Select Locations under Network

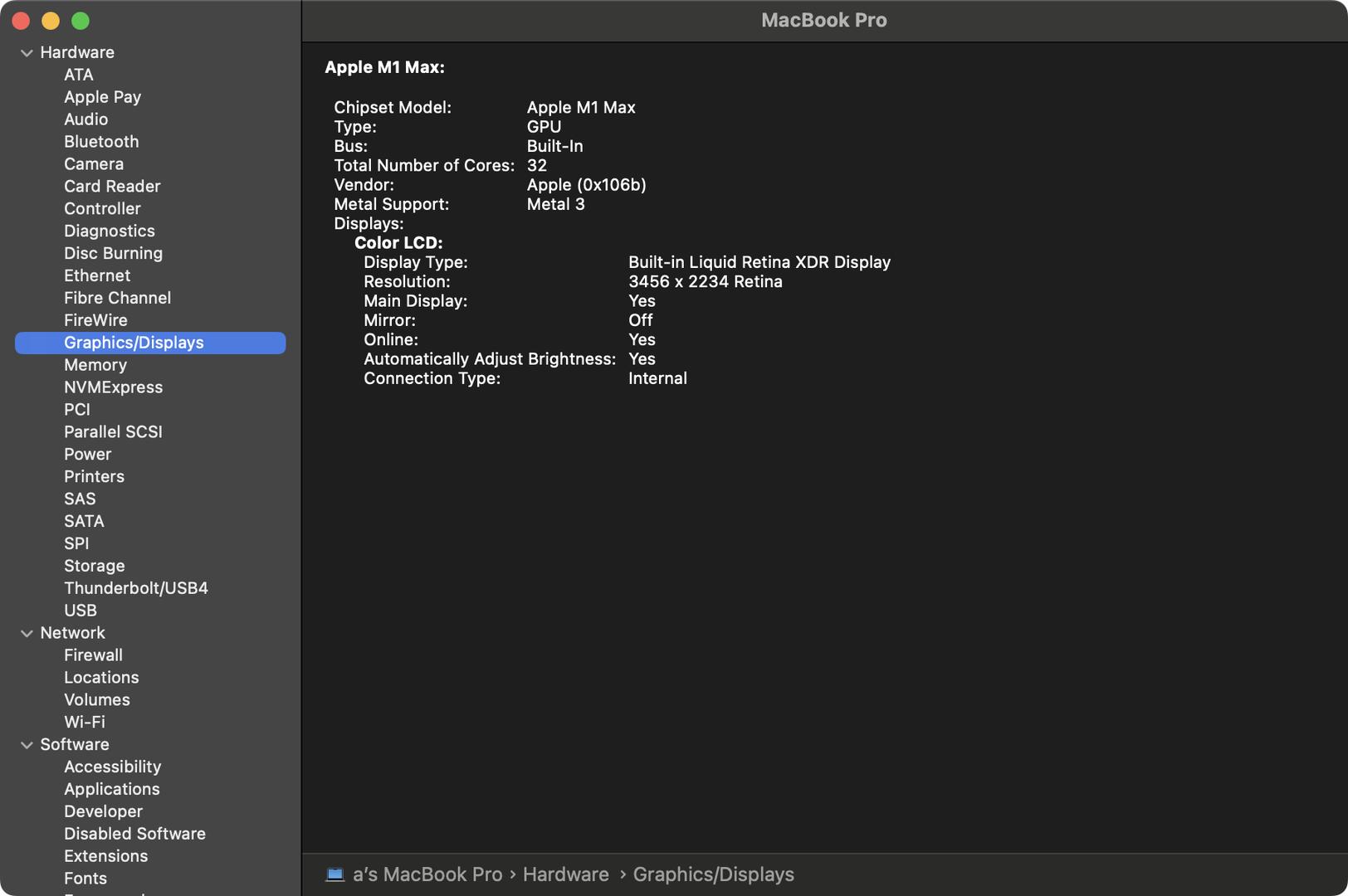click(x=101, y=679)
